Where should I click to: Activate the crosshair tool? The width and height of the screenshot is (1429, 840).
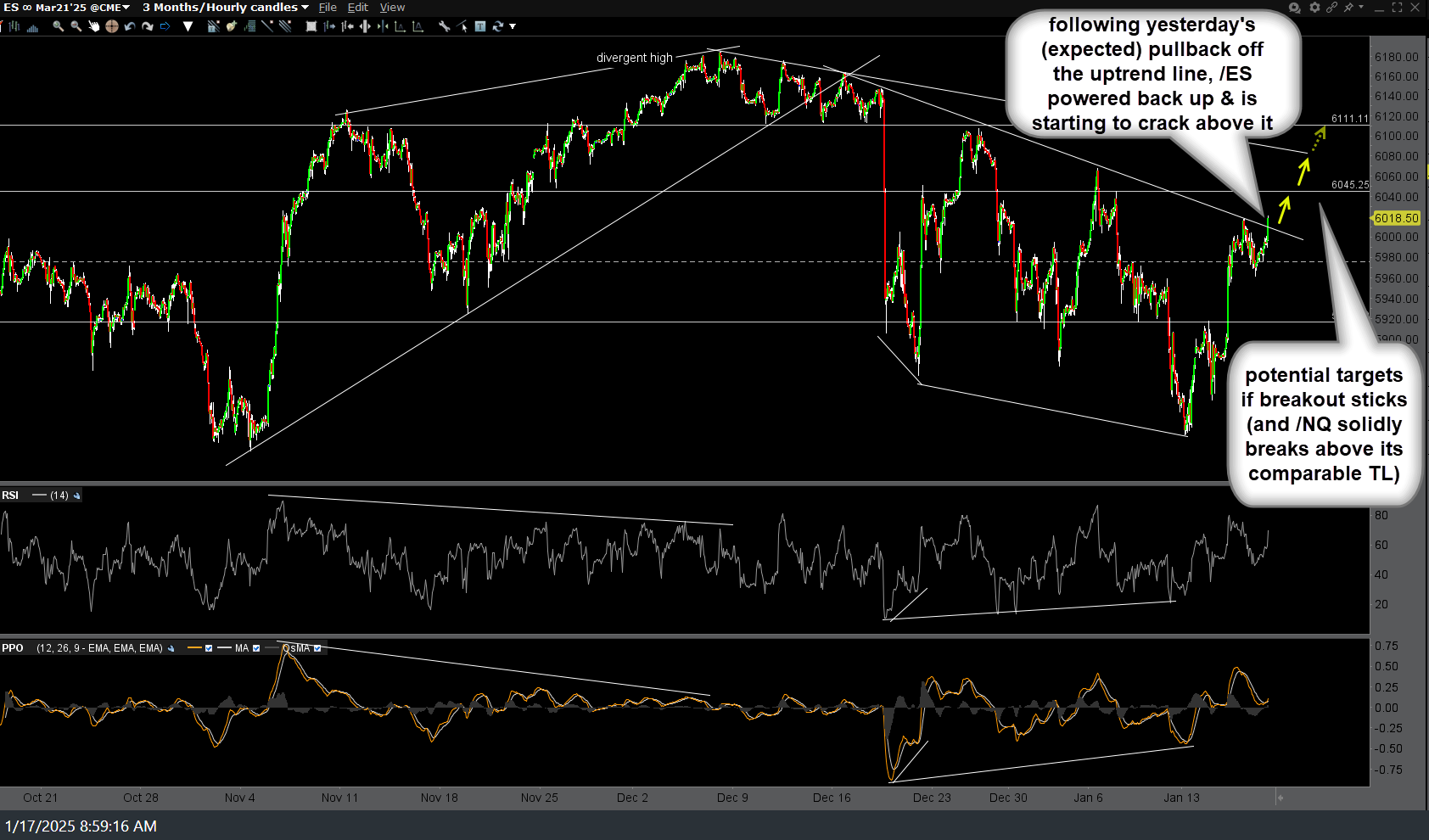[x=111, y=26]
